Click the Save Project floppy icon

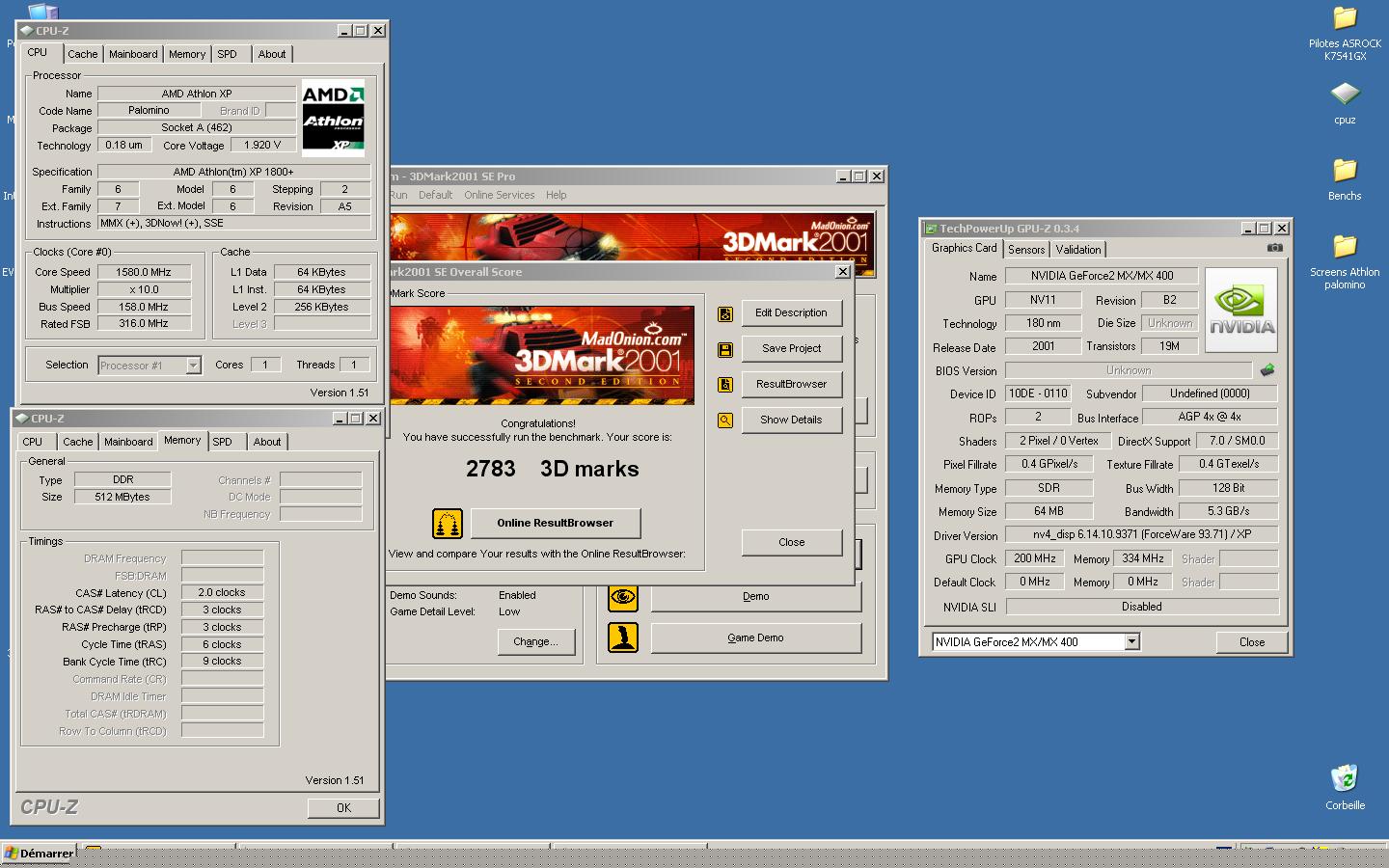(725, 349)
